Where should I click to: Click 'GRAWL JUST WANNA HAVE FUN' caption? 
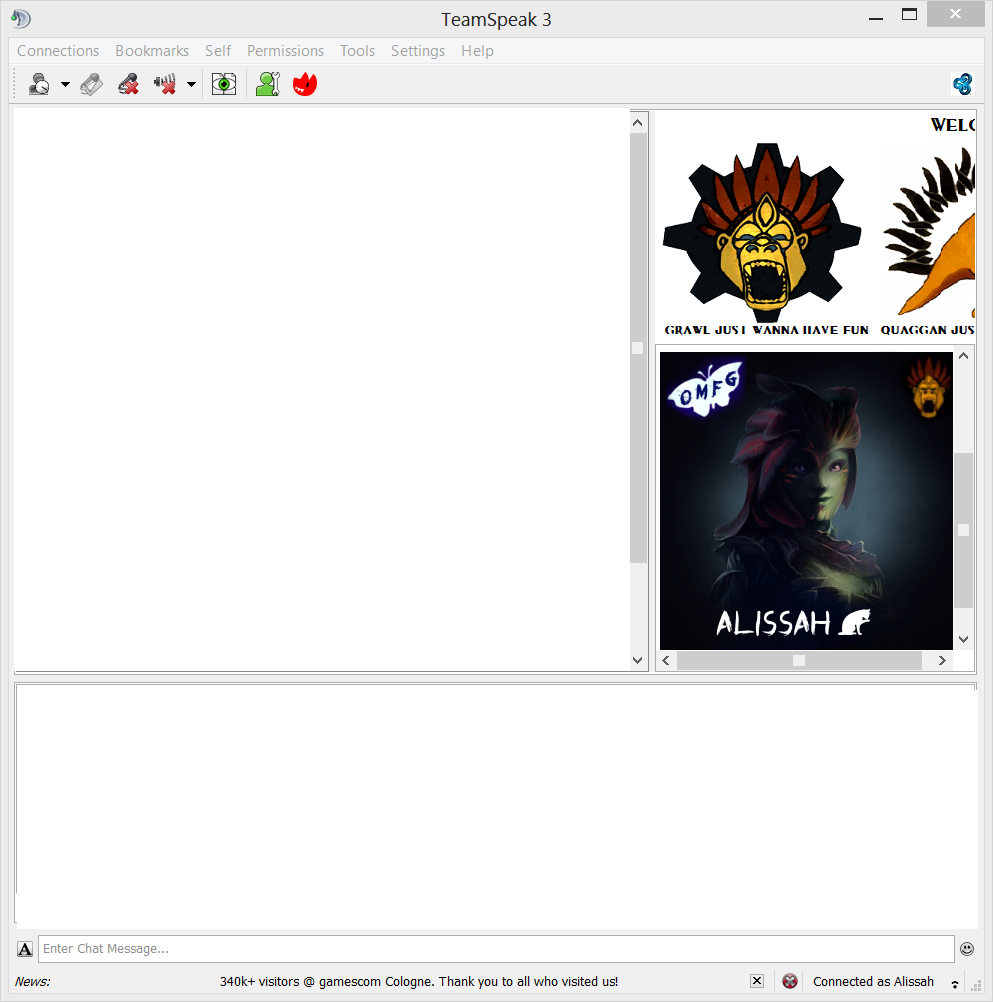point(766,330)
